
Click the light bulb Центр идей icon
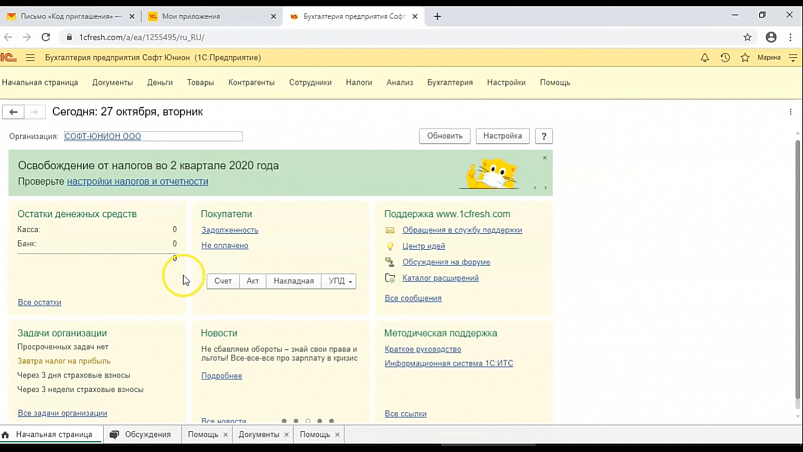[x=390, y=246]
